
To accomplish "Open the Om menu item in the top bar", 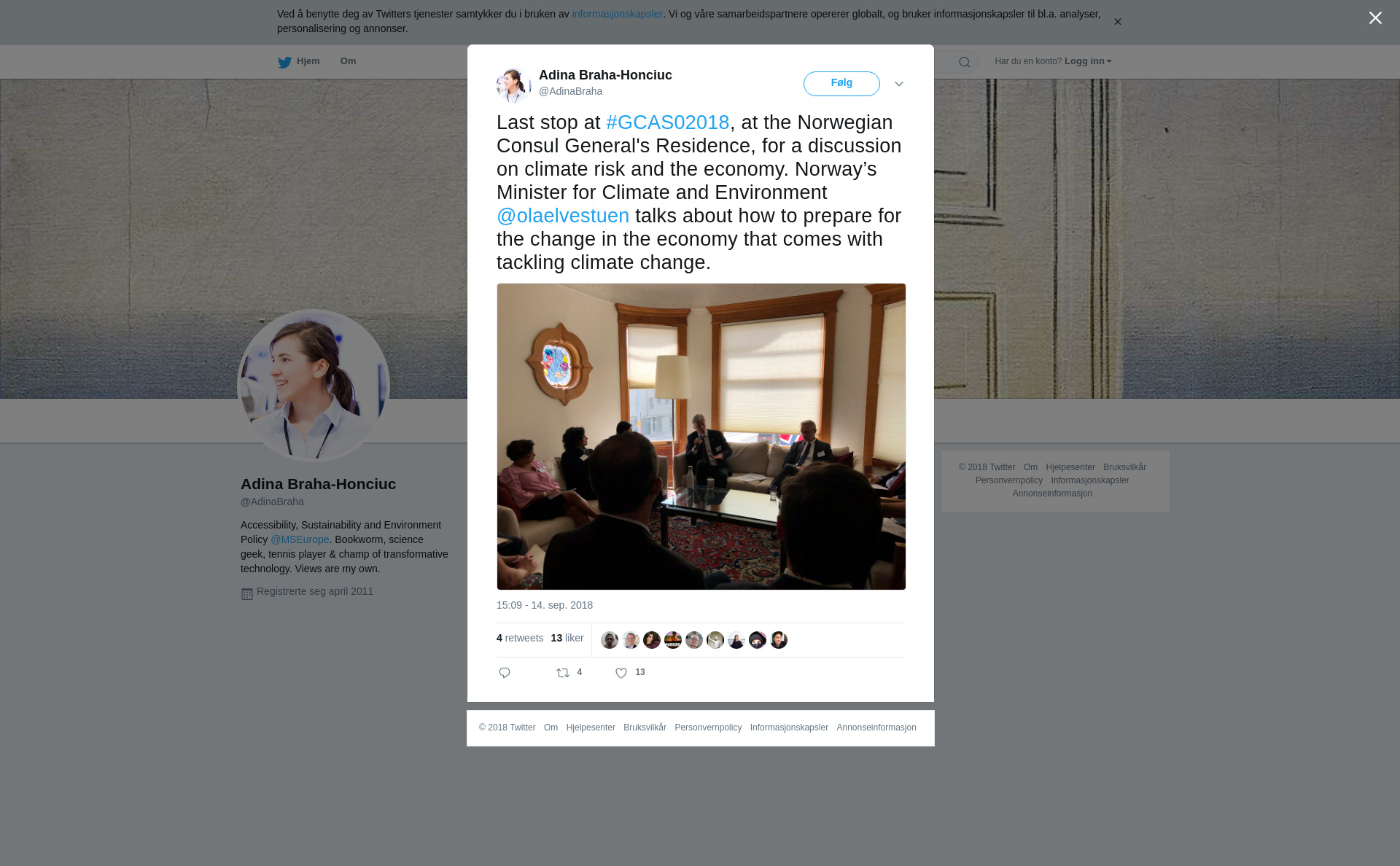I will (x=348, y=61).
